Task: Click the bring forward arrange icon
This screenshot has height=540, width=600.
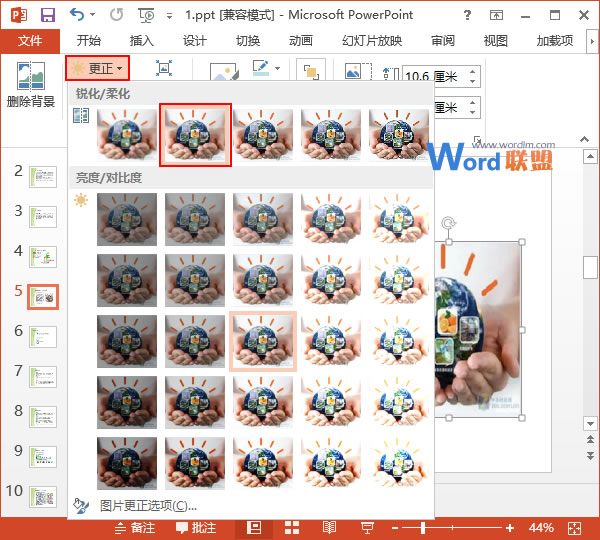Action: tap(311, 70)
